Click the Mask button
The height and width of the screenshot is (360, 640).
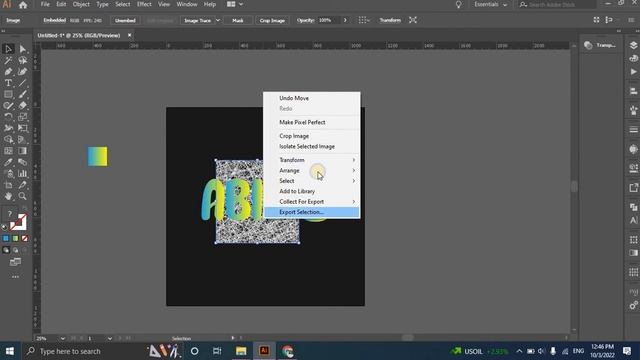(x=238, y=20)
